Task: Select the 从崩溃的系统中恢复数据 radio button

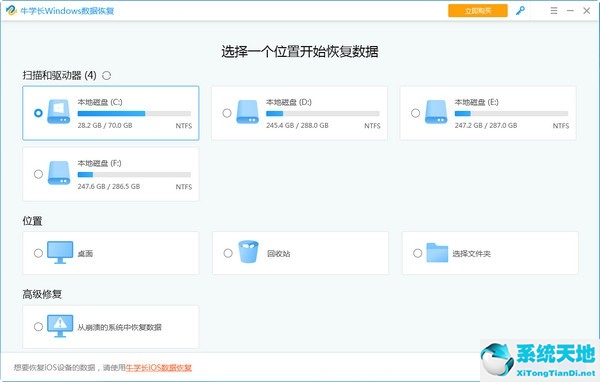Action: [x=38, y=327]
